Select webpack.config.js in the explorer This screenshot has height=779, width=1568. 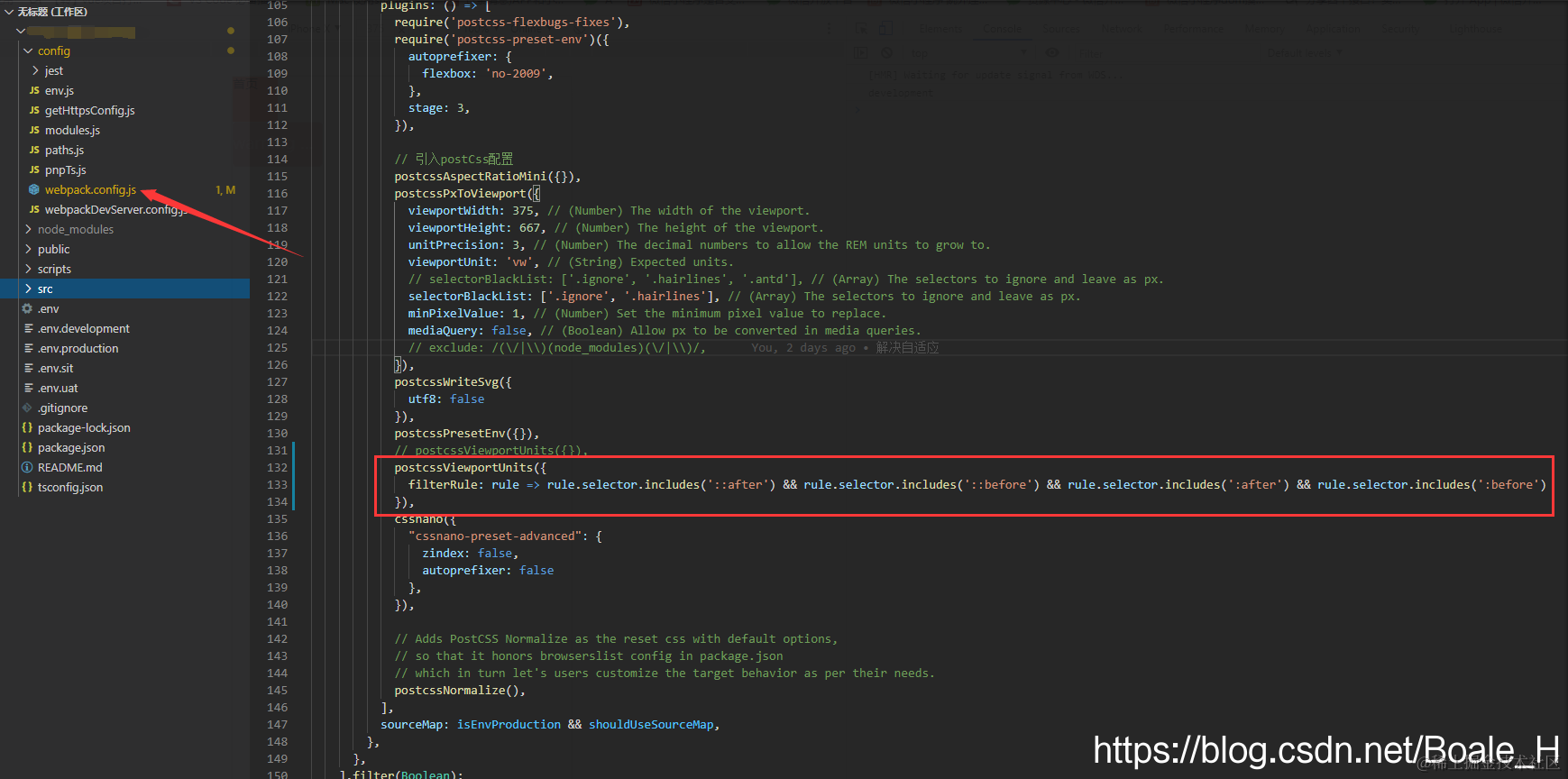[x=90, y=189]
